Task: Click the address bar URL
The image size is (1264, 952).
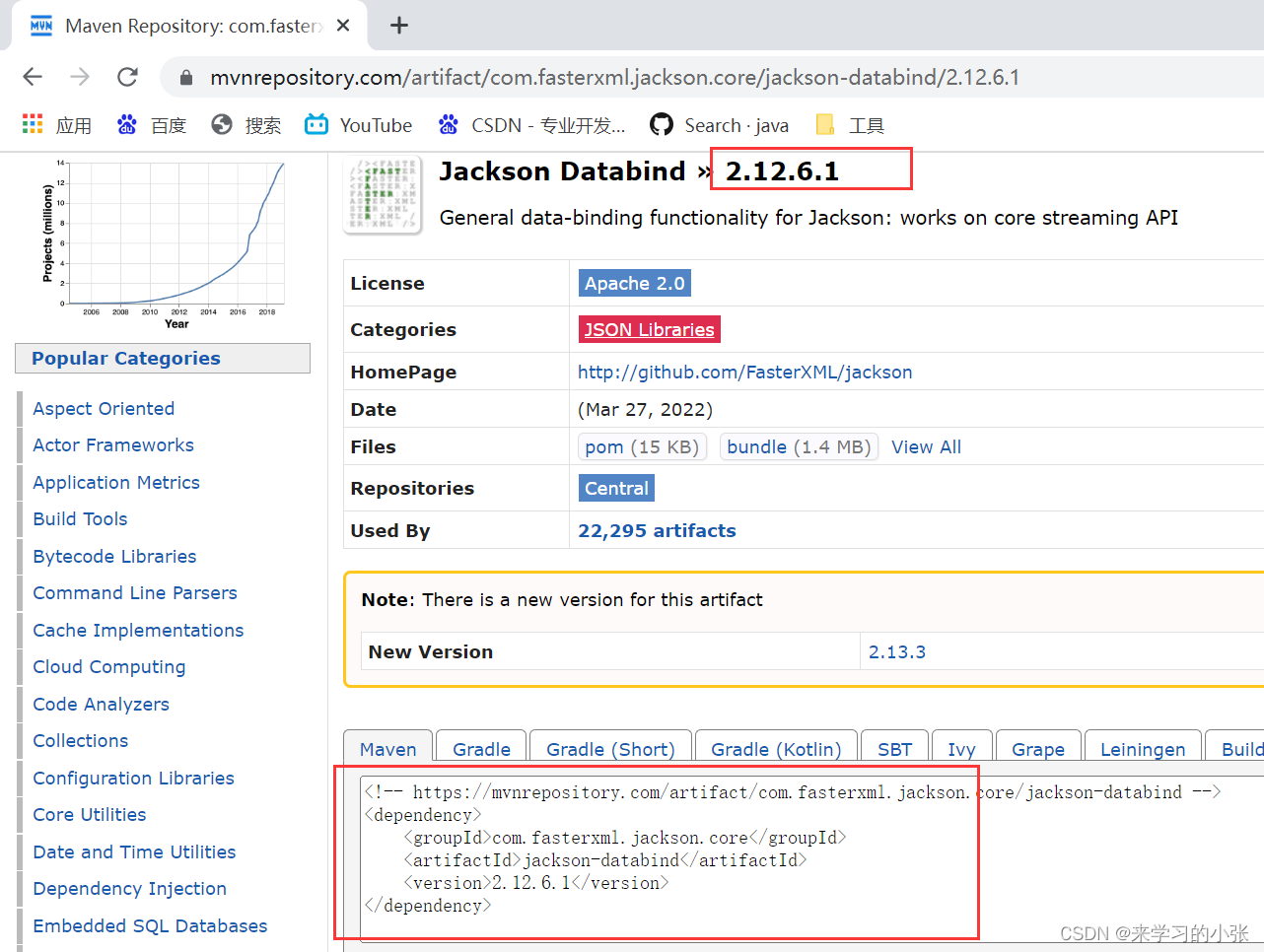Action: click(615, 77)
